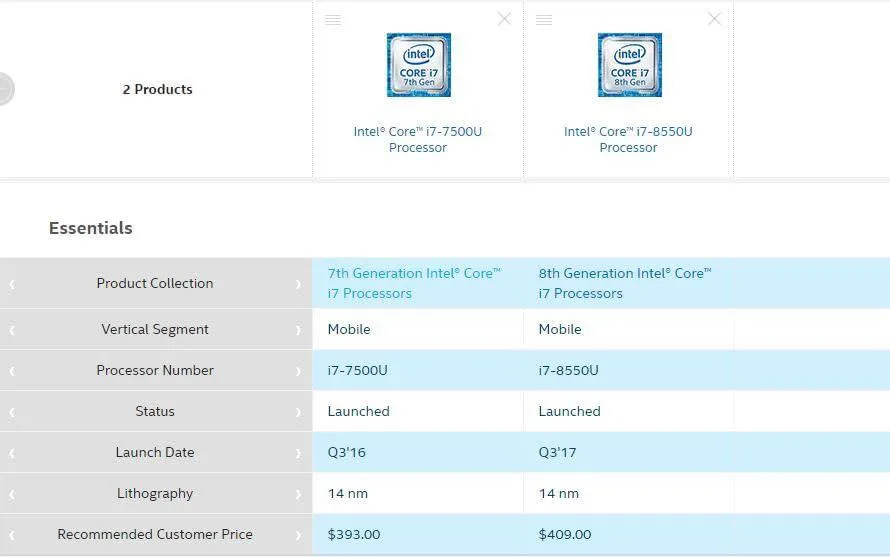Screen dimensions: 890x557
Task: Click the i7-8550U 14 nm lithography value
Action: pos(559,493)
